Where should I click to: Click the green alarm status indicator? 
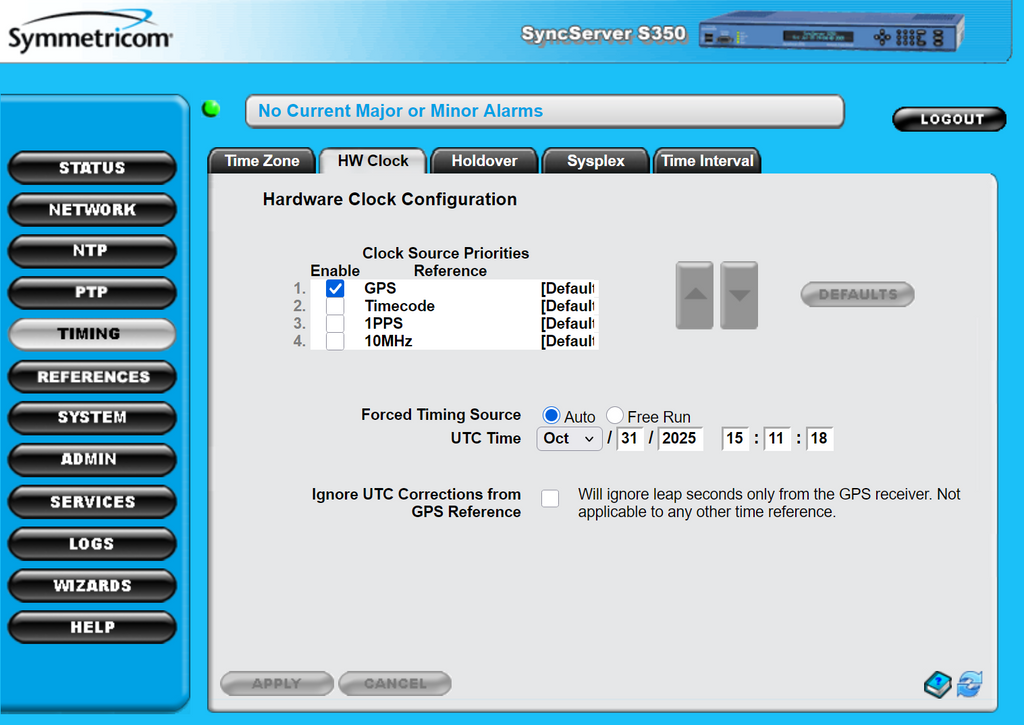[211, 109]
